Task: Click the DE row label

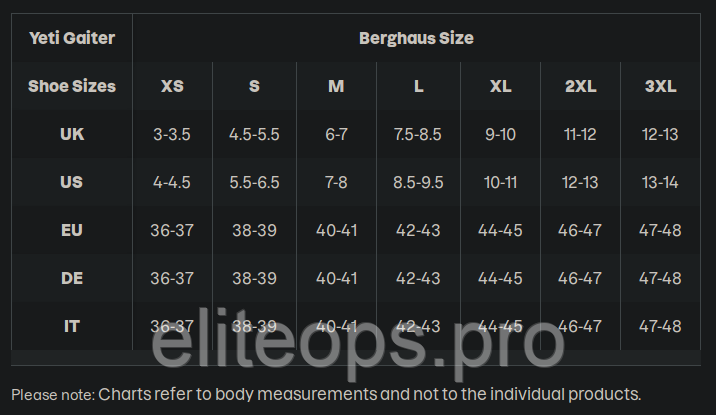Action: [x=72, y=278]
